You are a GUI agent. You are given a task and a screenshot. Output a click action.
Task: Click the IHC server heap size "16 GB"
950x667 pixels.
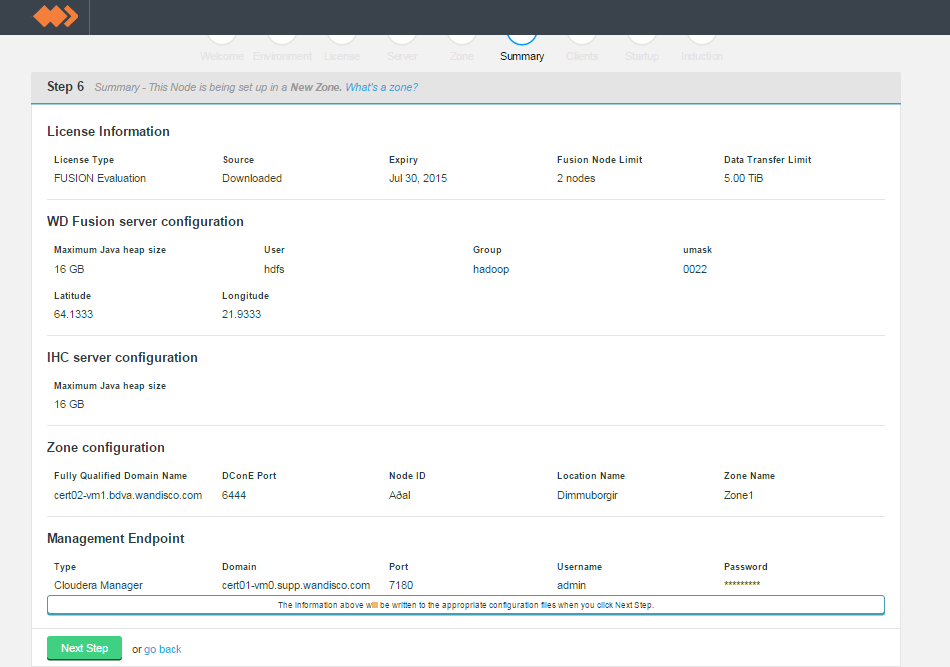(69, 404)
